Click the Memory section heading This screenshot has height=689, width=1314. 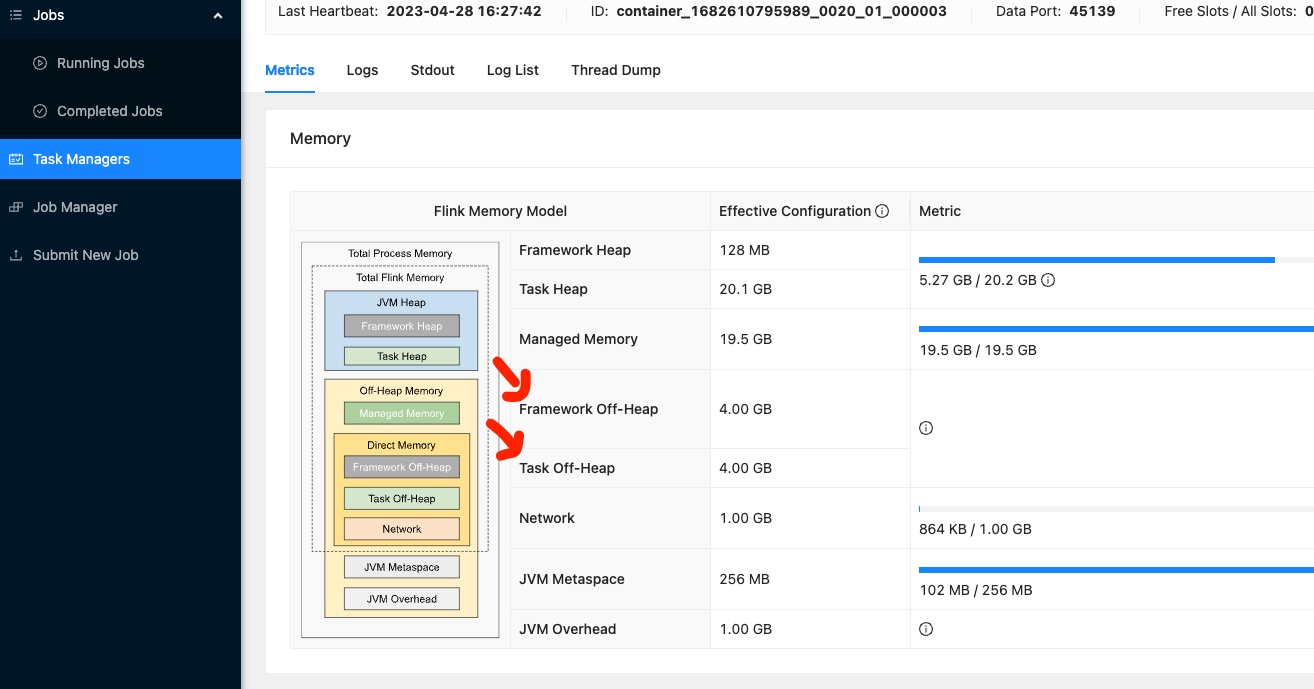tap(320, 139)
